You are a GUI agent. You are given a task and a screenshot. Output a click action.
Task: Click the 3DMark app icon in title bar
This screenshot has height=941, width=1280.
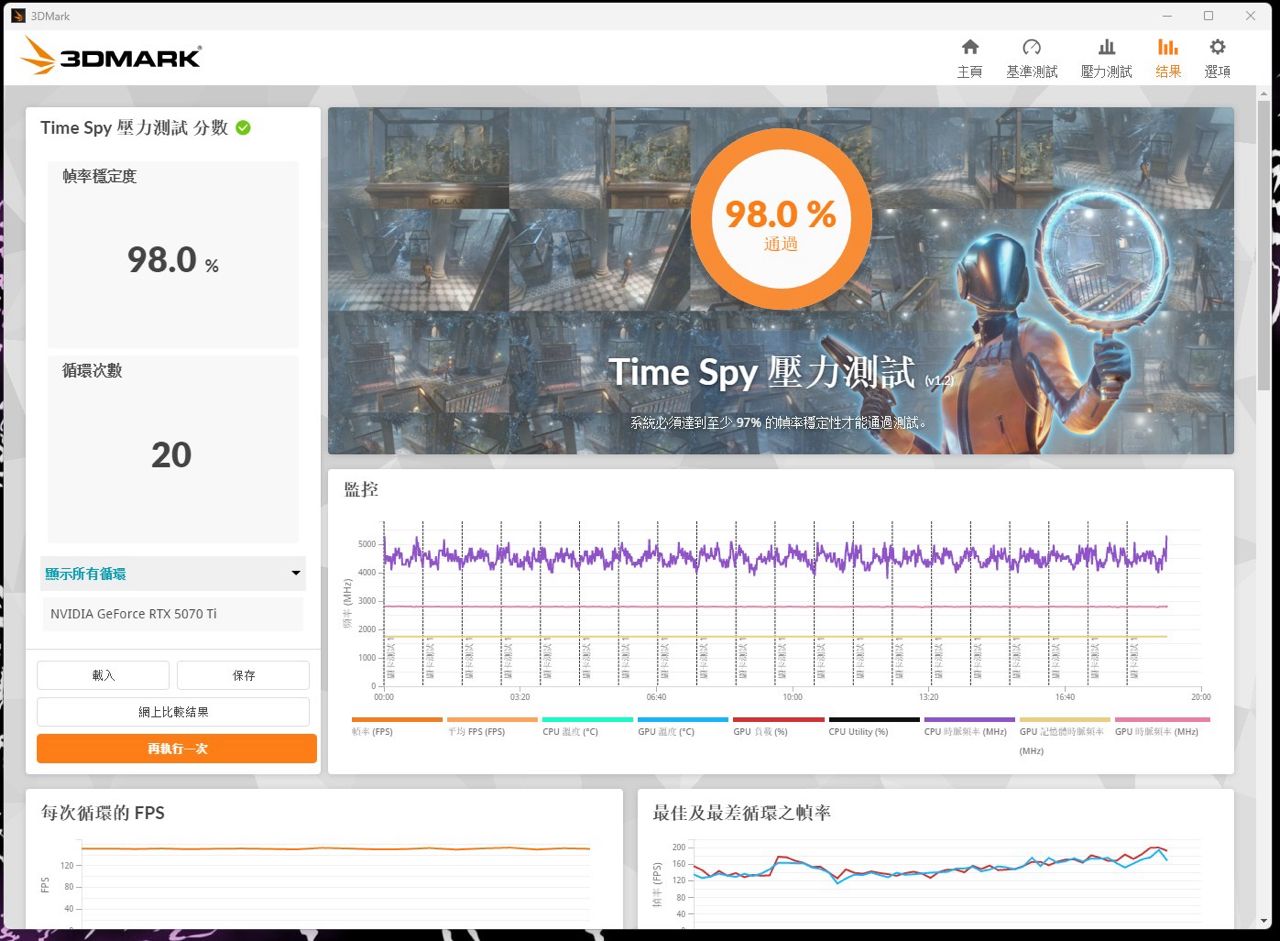[x=17, y=16]
